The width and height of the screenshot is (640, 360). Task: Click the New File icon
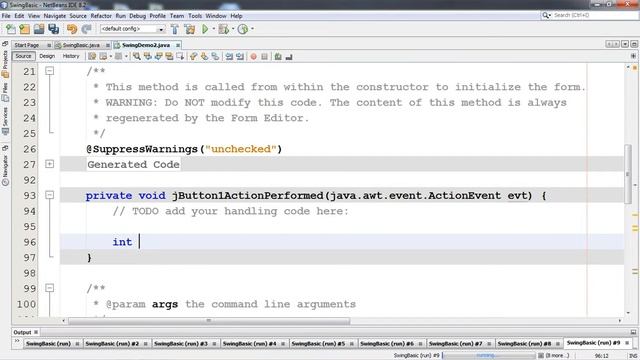(11, 29)
